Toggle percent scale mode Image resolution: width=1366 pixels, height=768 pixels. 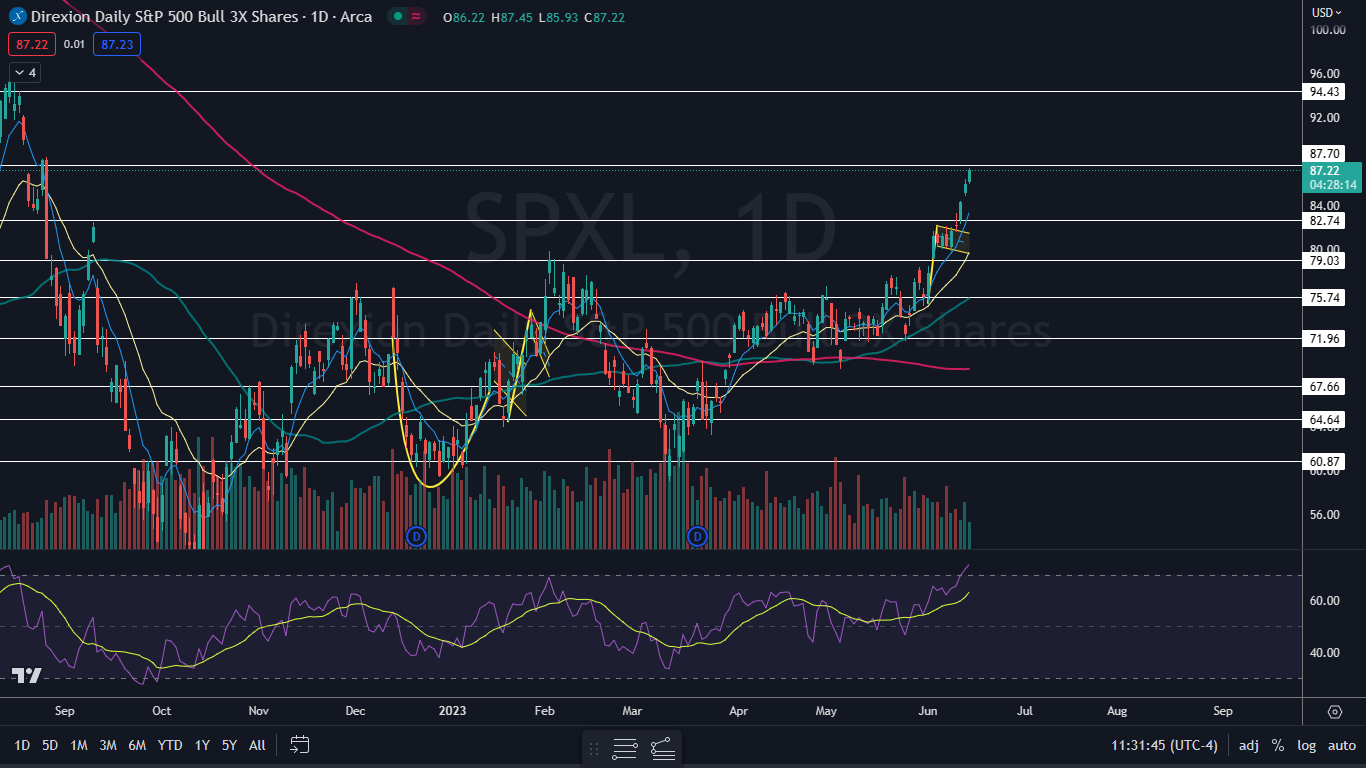click(x=1278, y=745)
